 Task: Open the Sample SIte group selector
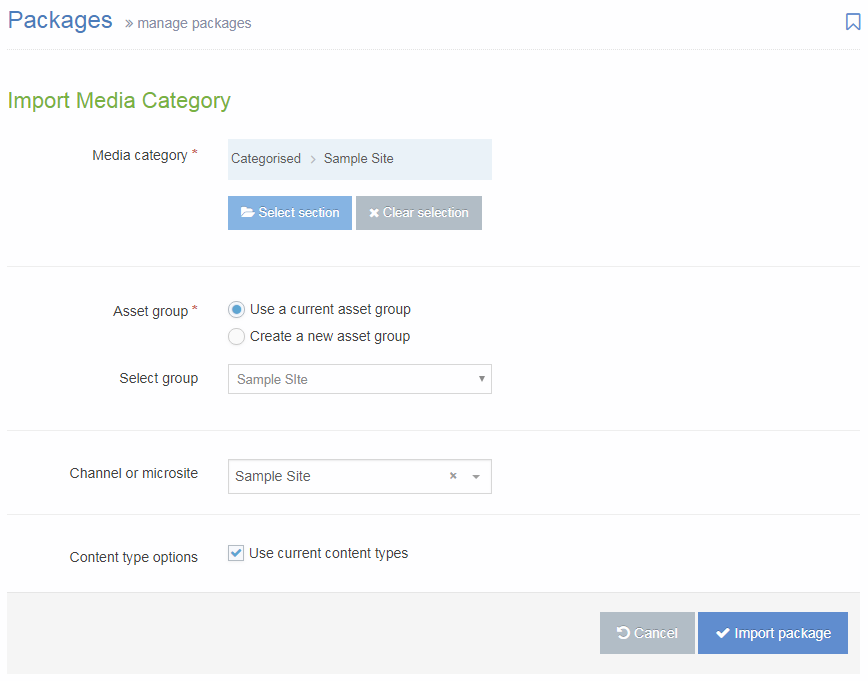tap(360, 379)
